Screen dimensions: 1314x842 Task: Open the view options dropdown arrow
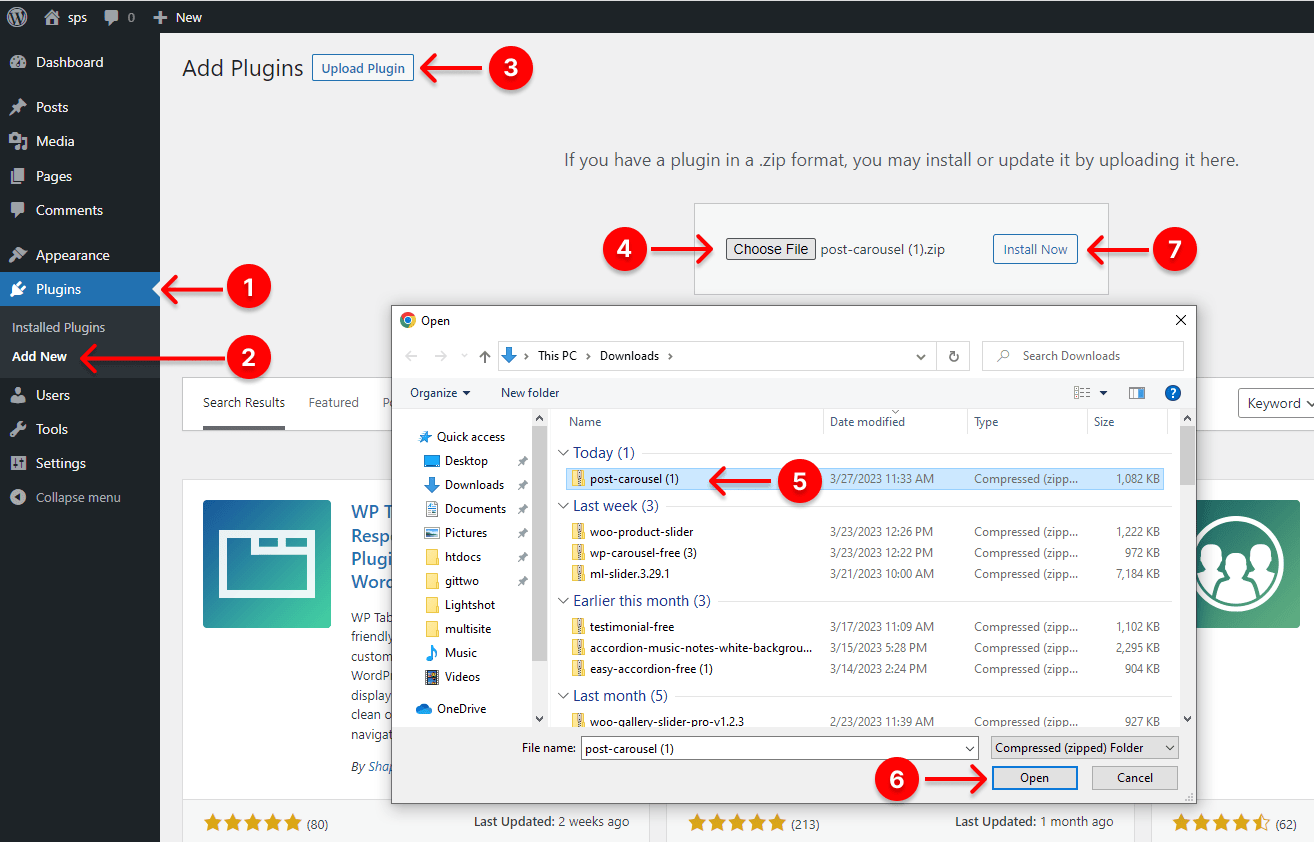tap(1103, 393)
